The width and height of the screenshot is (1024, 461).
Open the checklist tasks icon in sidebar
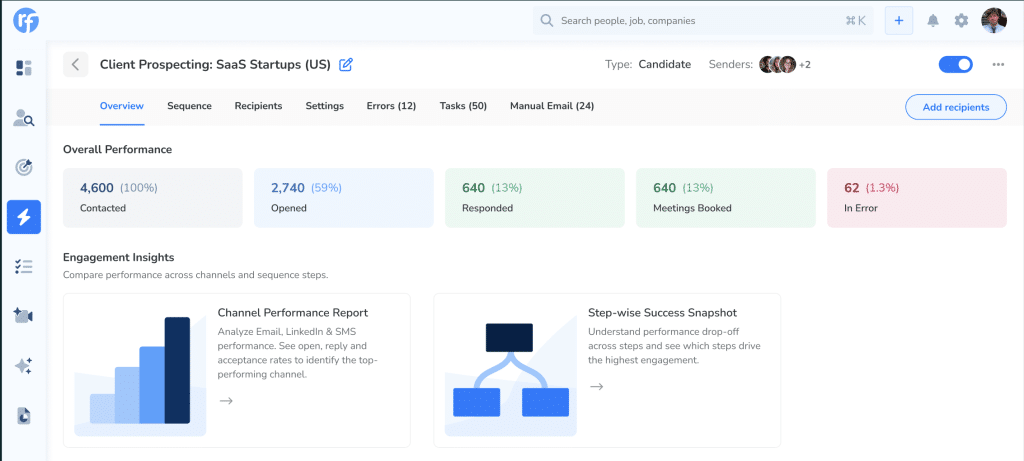tap(24, 266)
